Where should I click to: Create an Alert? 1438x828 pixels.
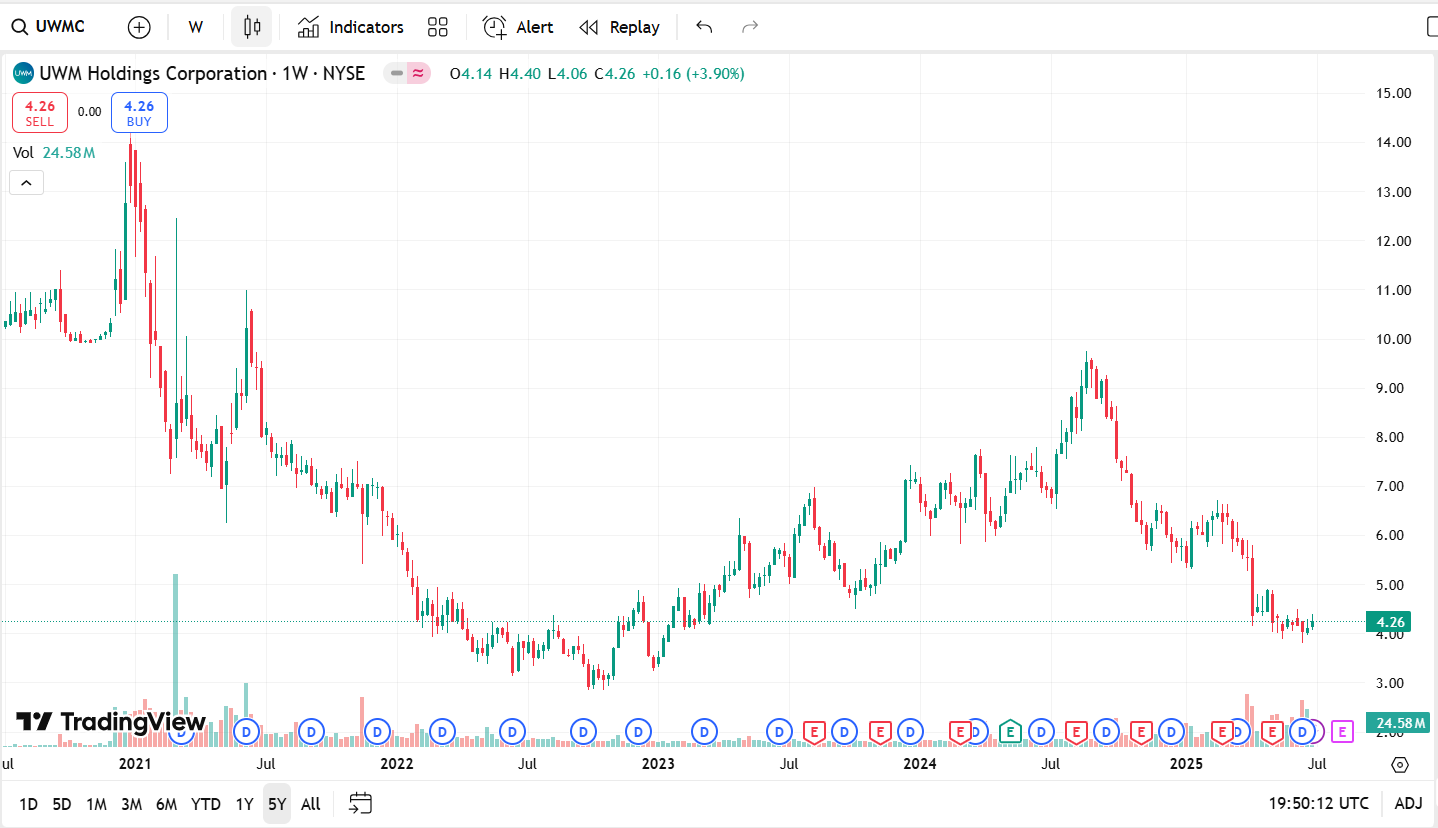(x=518, y=27)
